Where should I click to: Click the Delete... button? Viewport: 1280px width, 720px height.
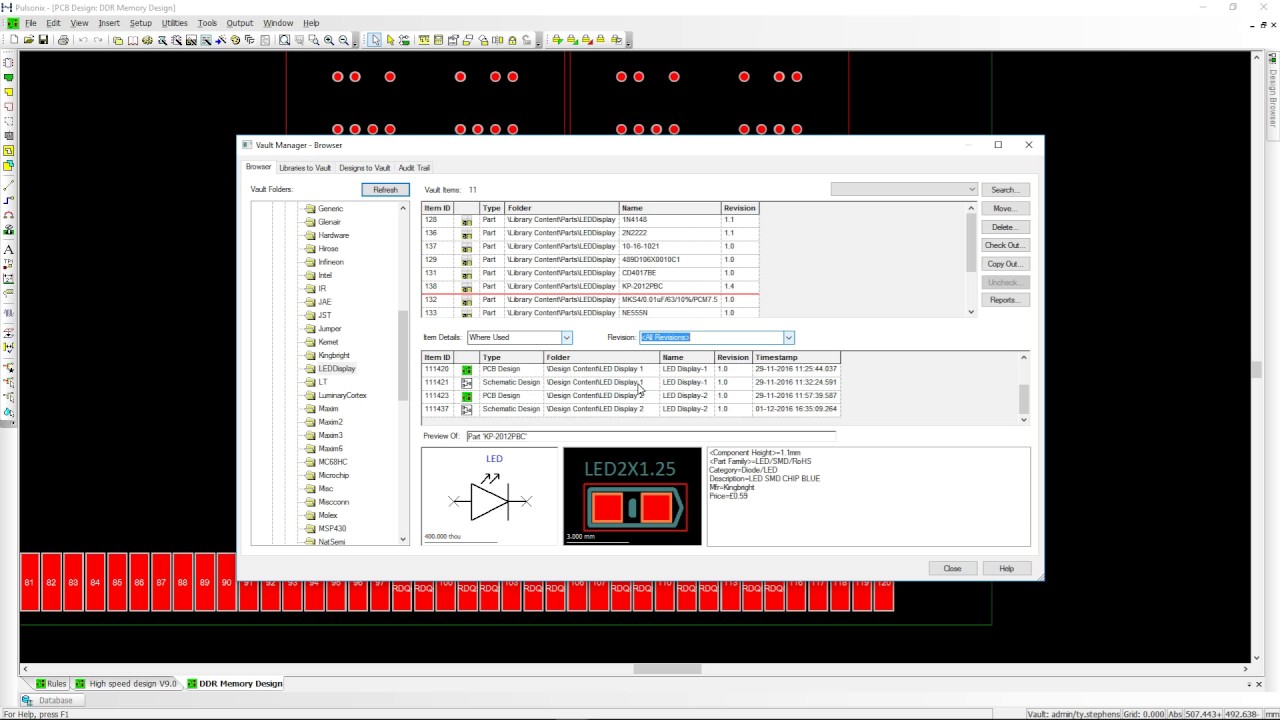point(1004,227)
